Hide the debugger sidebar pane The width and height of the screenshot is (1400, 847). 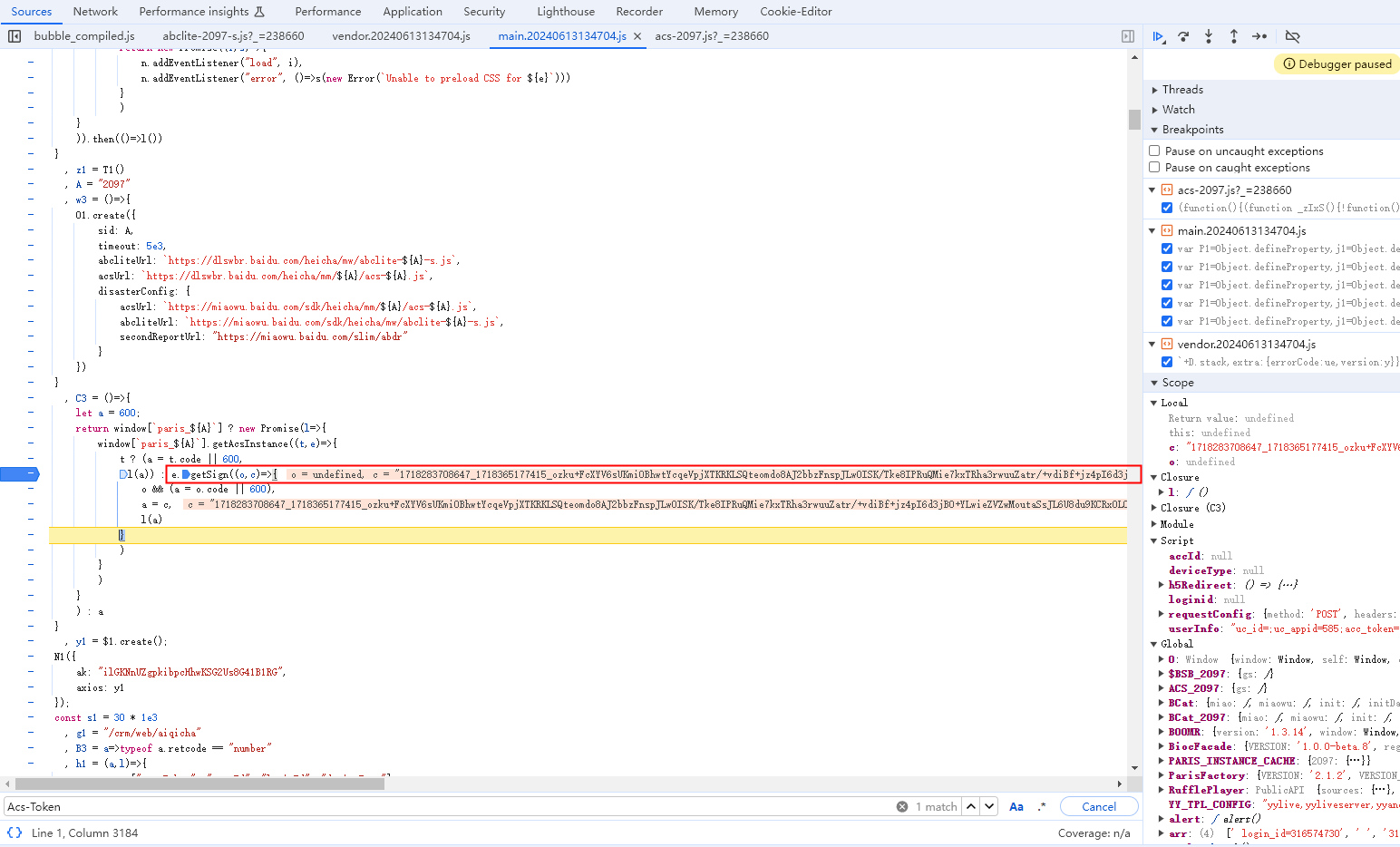1128,36
